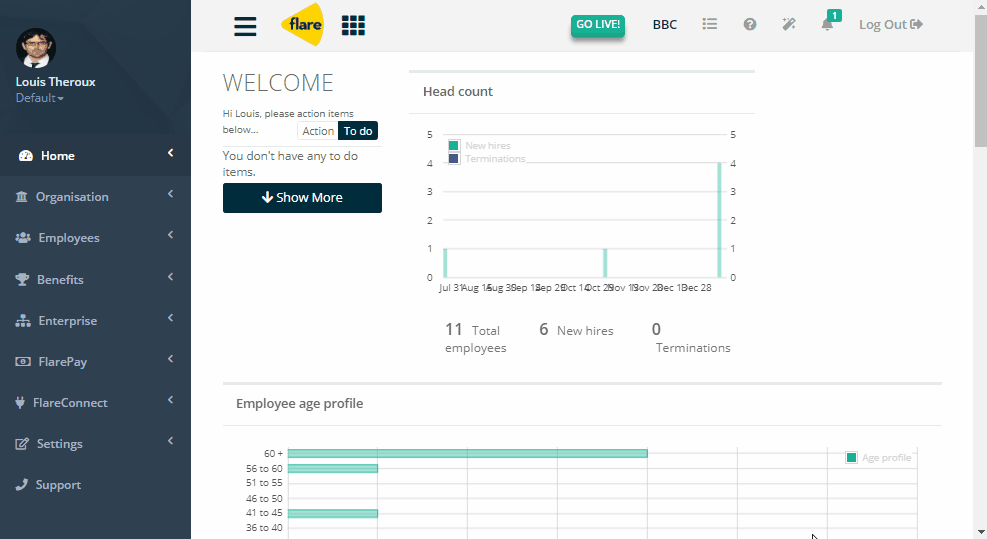Viewport: 987px width, 539px height.
Task: Open the task list icon
Action: [x=709, y=24]
